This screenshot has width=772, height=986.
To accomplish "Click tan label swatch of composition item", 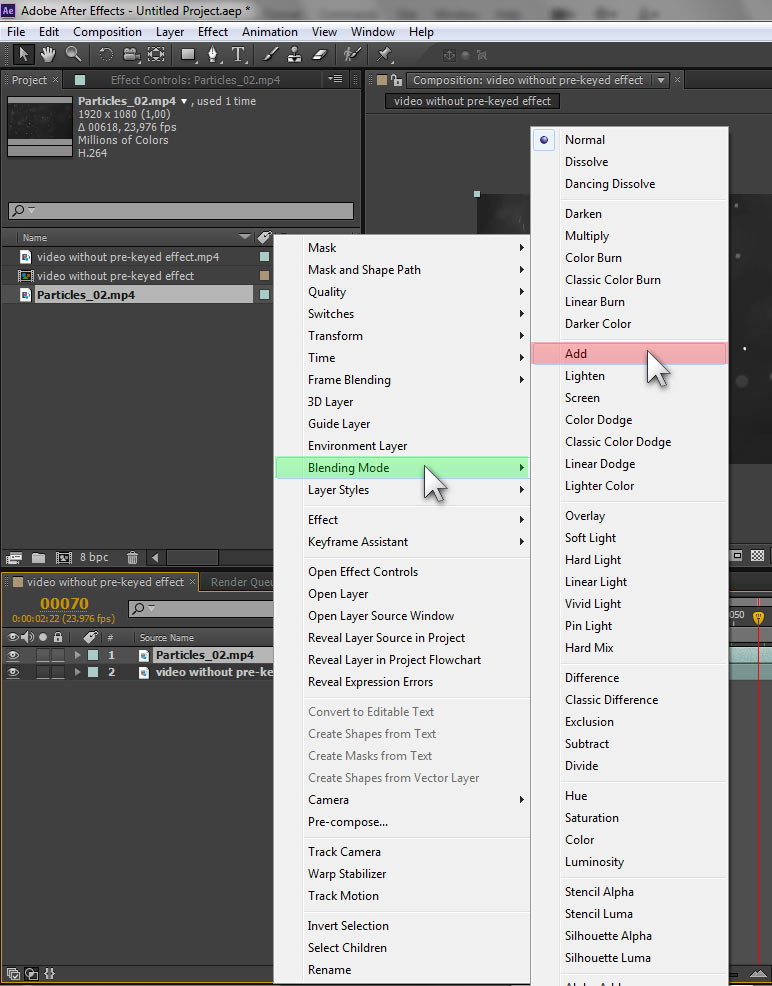I will [265, 275].
